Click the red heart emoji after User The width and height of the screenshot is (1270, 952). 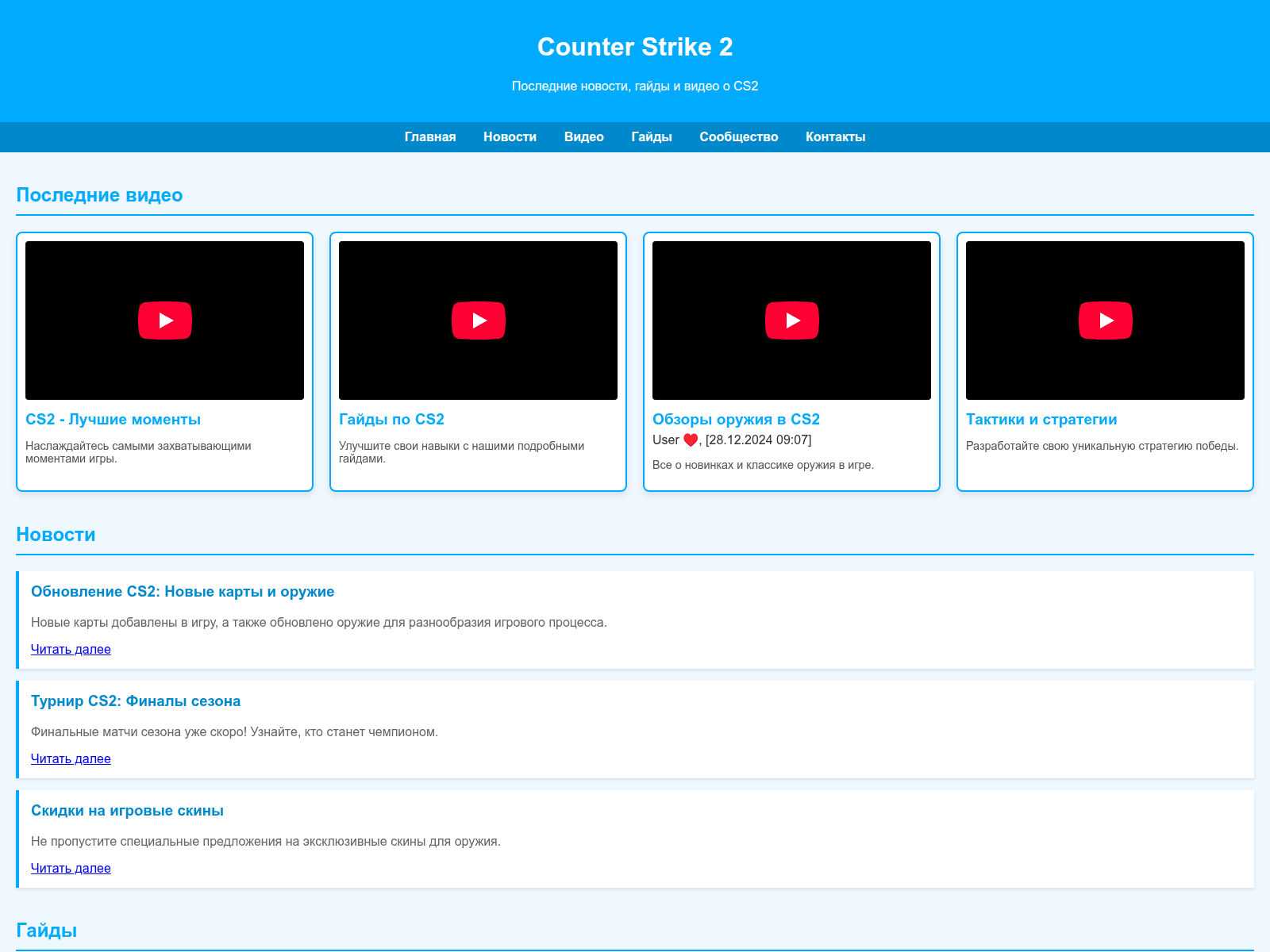[691, 440]
